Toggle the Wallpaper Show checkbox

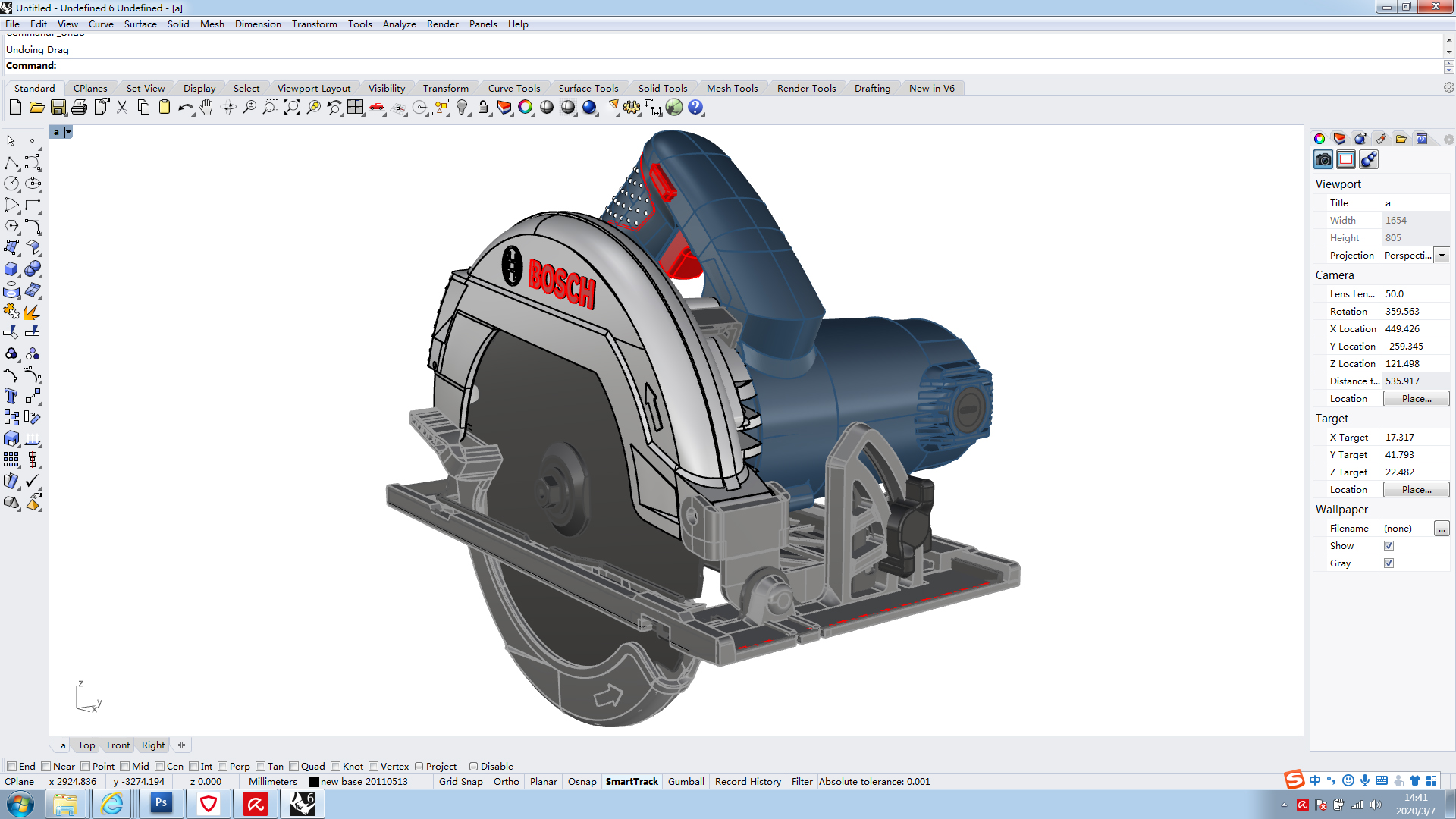[x=1389, y=546]
